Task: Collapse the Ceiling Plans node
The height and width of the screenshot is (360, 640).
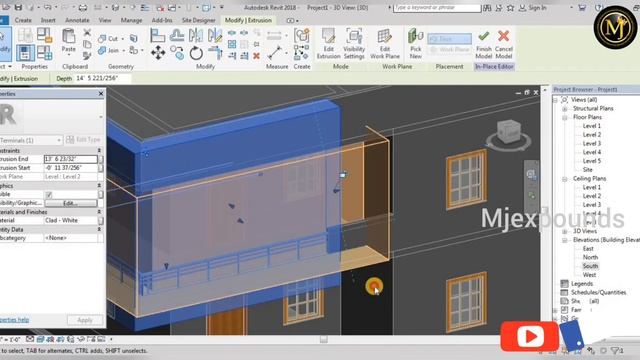Action: (x=565, y=179)
